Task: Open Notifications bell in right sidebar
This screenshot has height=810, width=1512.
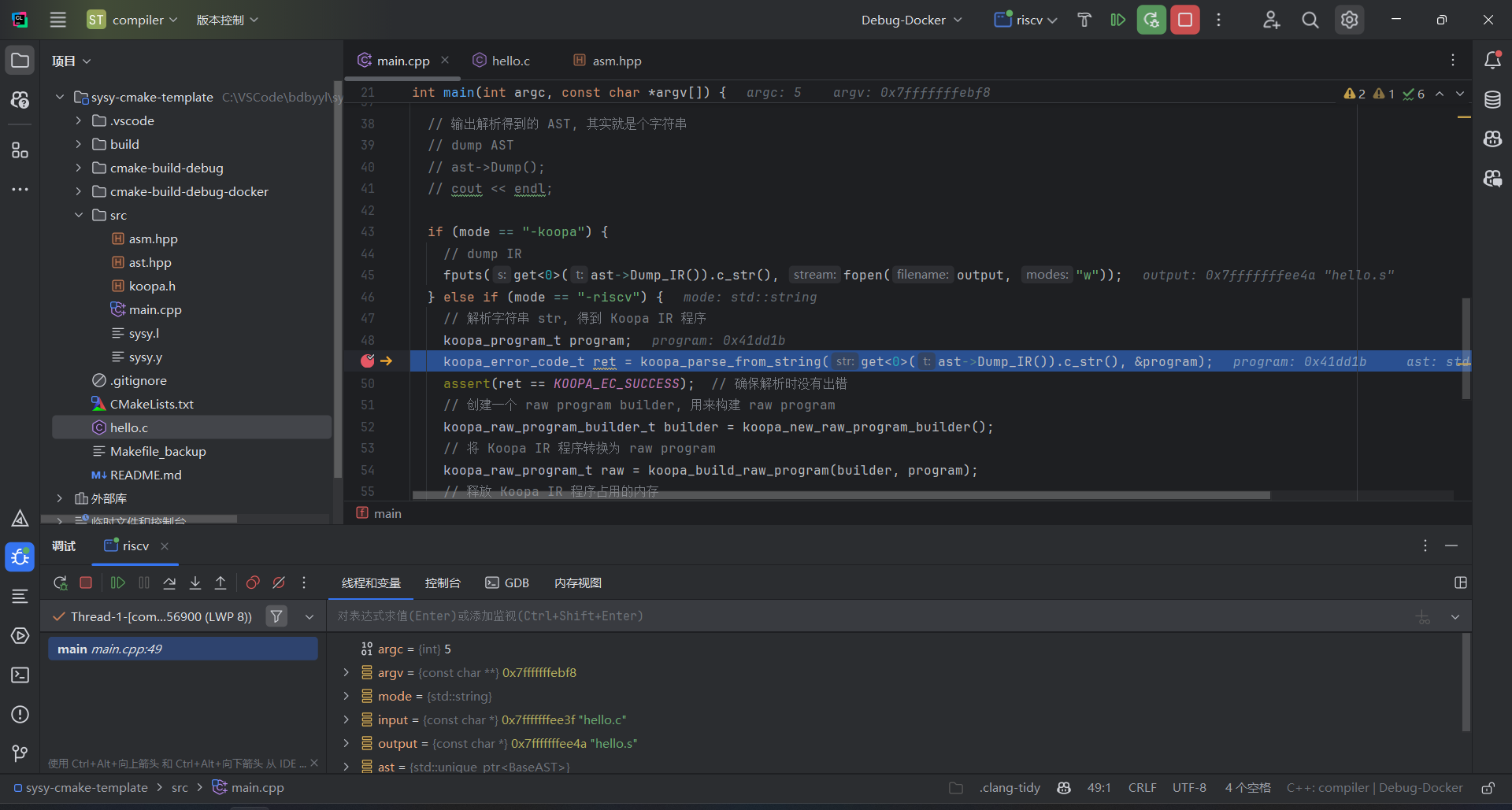Action: [x=1492, y=61]
